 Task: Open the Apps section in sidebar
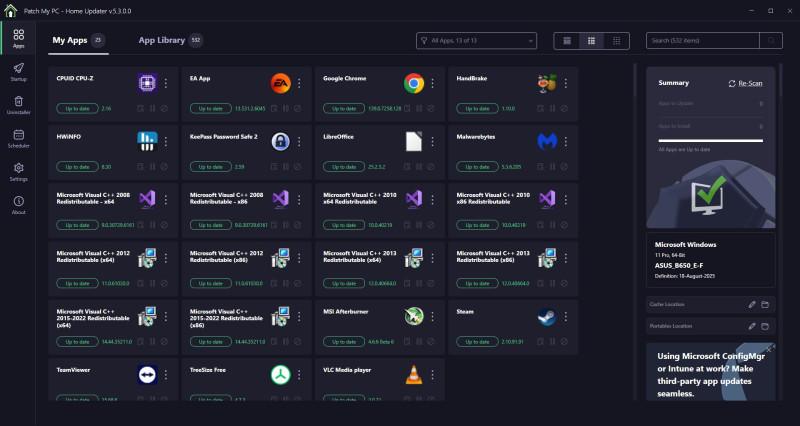18,38
